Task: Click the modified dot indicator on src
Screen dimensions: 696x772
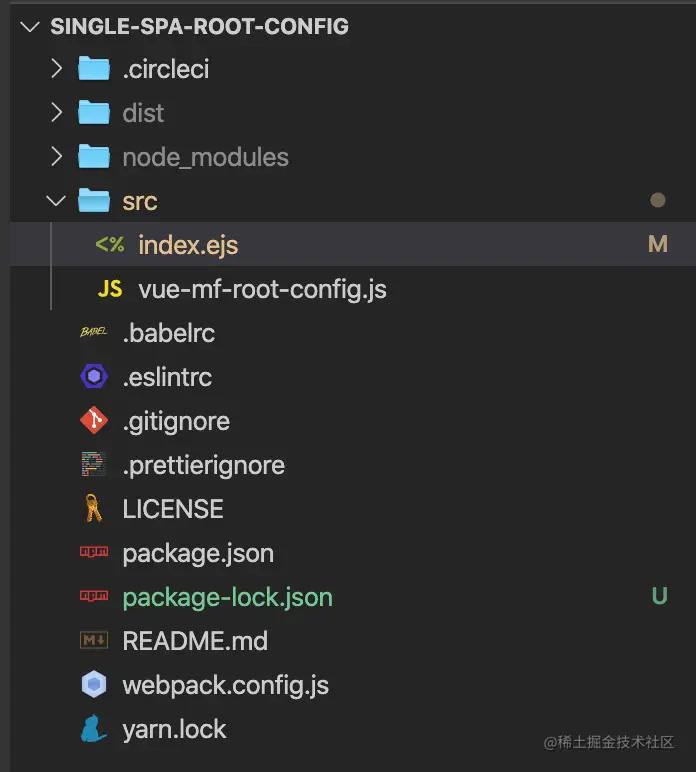Action: (x=657, y=201)
